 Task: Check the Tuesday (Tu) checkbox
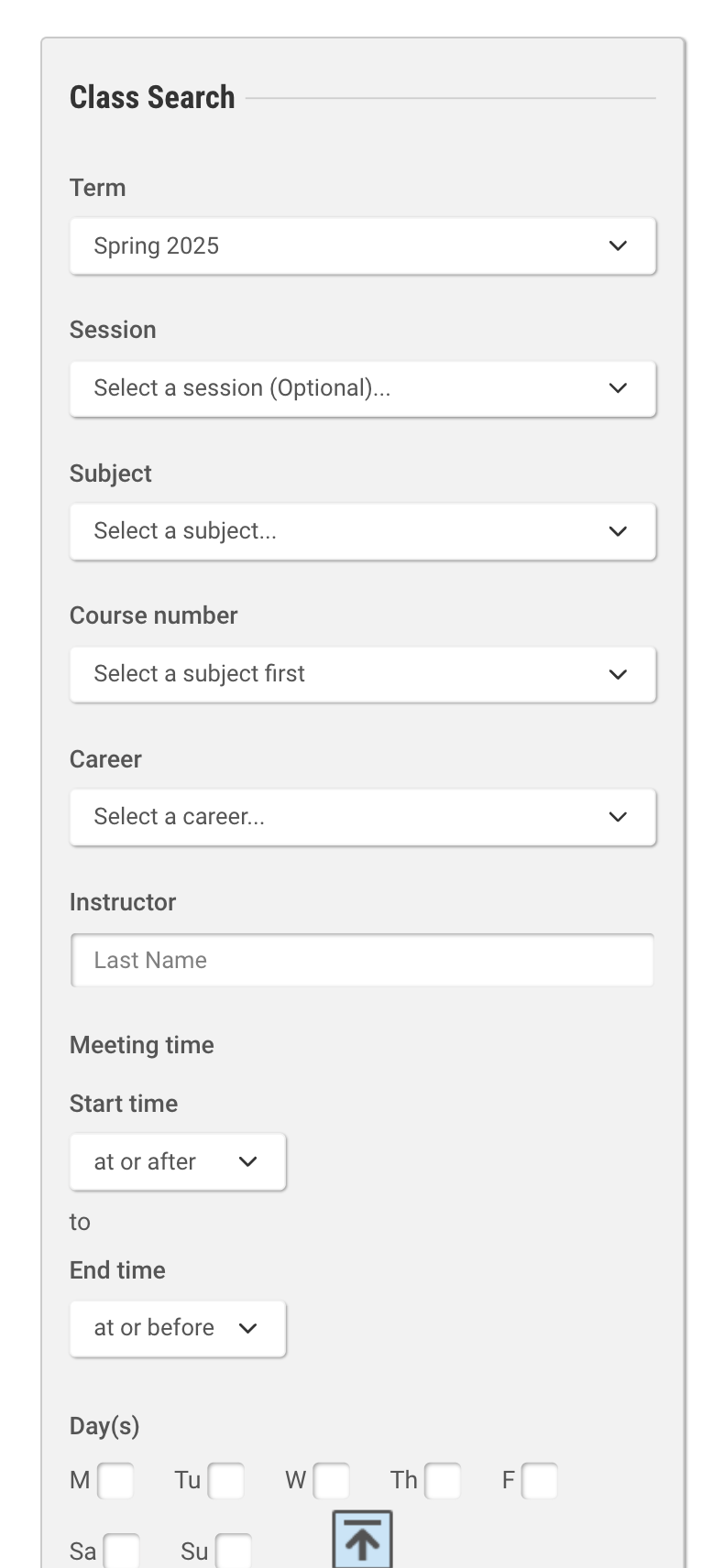226,1481
